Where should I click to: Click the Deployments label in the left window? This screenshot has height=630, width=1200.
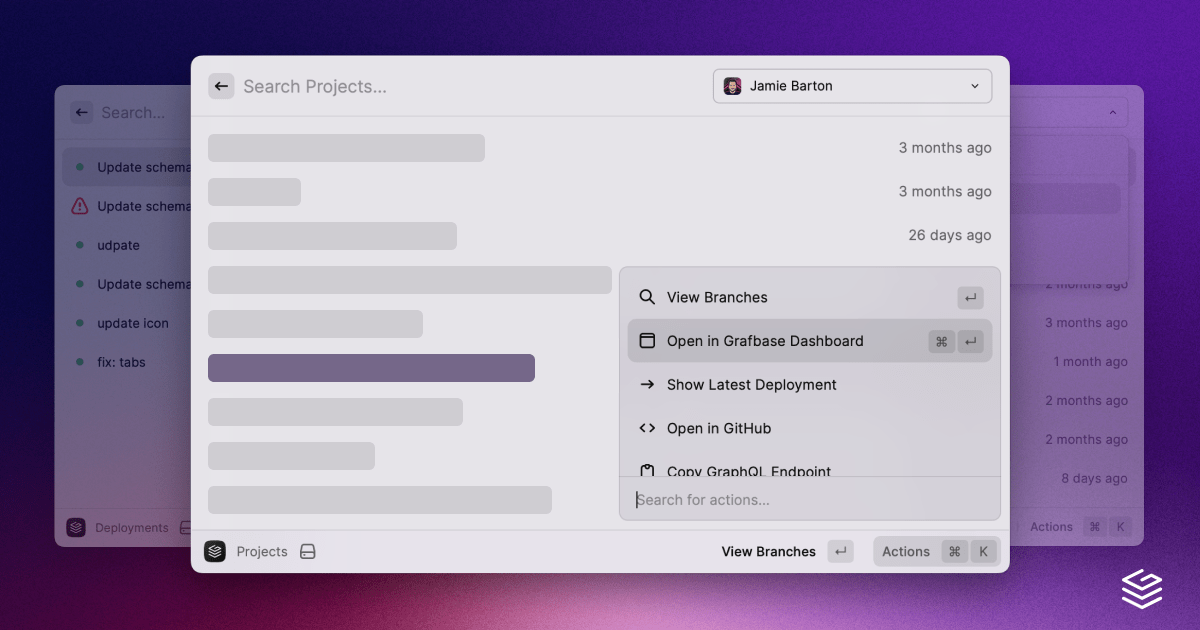click(x=132, y=528)
